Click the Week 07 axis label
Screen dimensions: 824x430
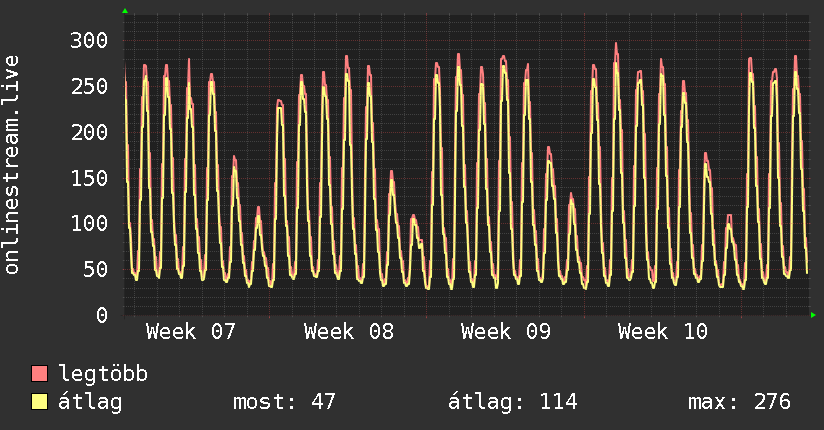click(x=191, y=332)
